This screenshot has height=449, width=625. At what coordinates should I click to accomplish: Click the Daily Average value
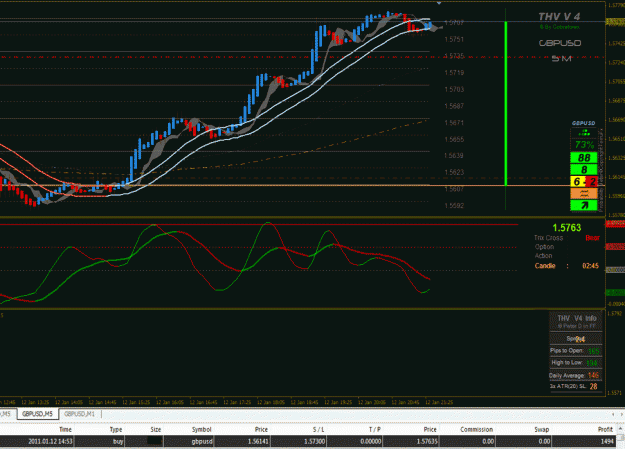593,375
